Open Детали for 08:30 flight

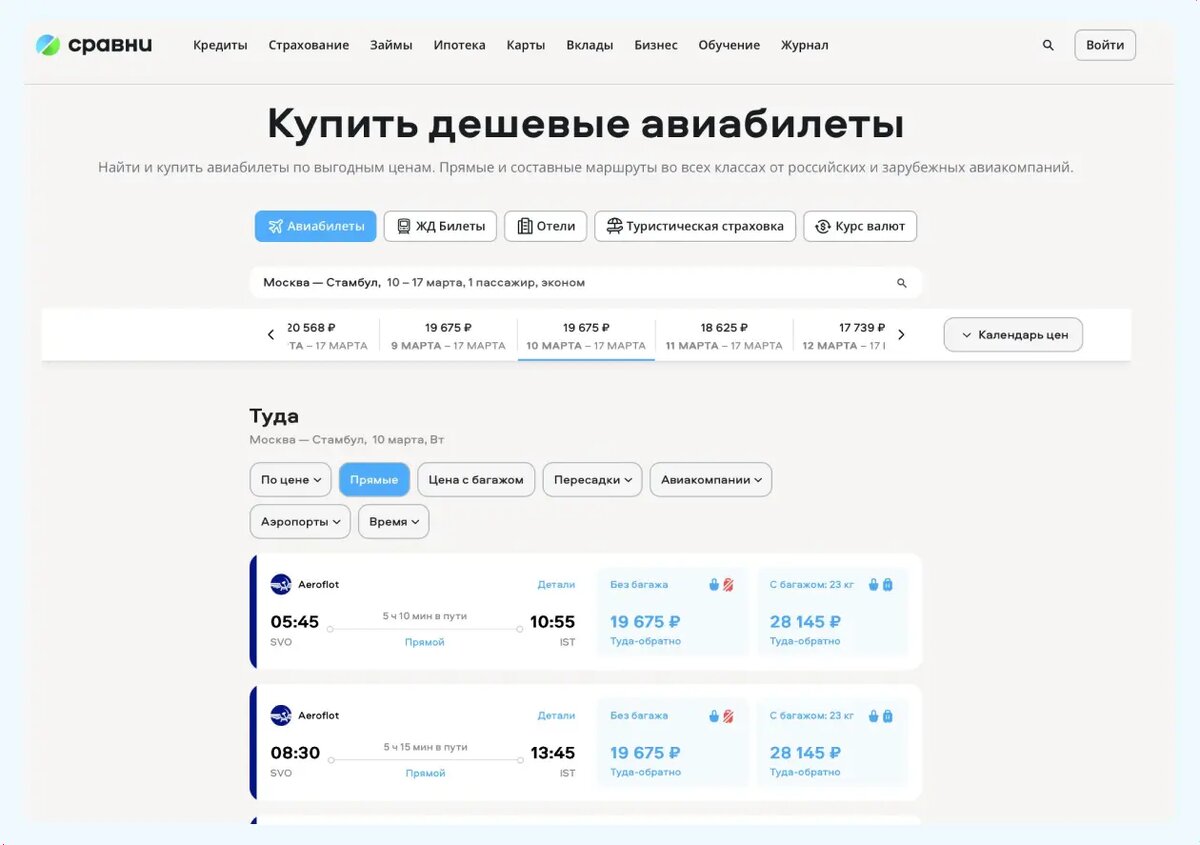[556, 715]
